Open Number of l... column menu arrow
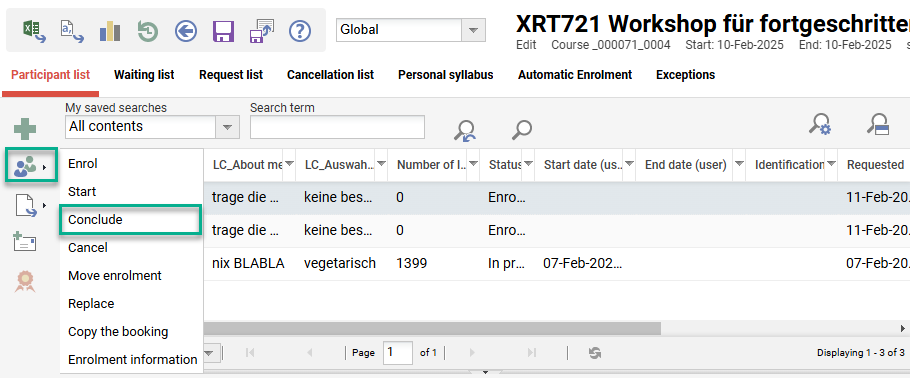This screenshot has height=378, width=910. click(473, 164)
